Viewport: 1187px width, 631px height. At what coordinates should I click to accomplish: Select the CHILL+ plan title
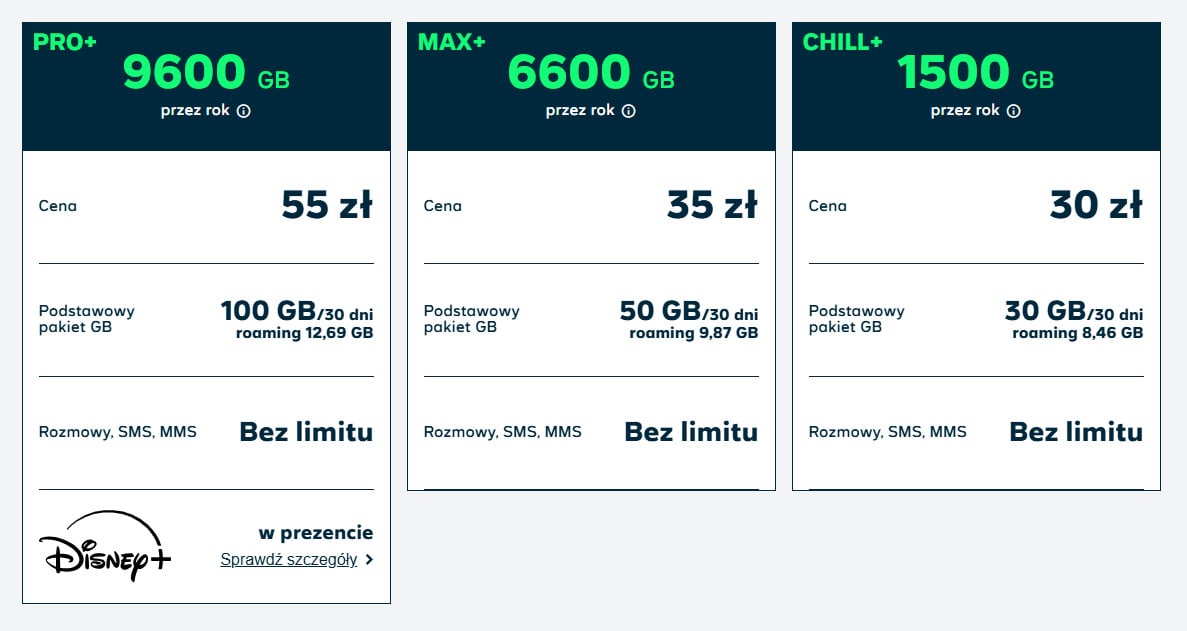(843, 42)
